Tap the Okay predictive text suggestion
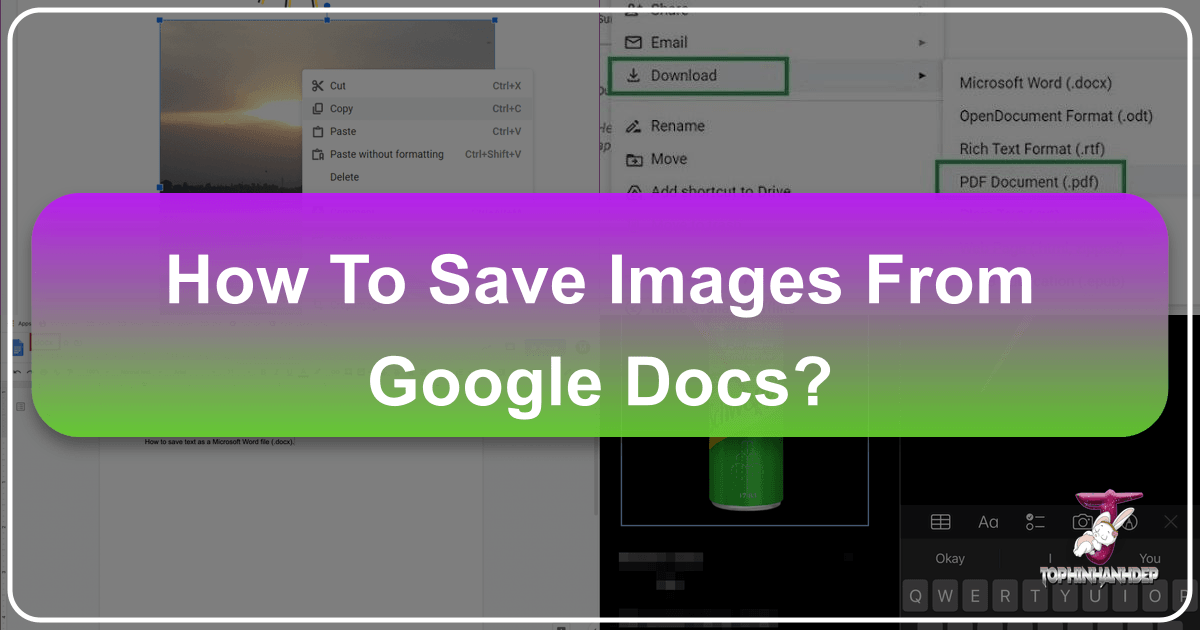 point(950,558)
